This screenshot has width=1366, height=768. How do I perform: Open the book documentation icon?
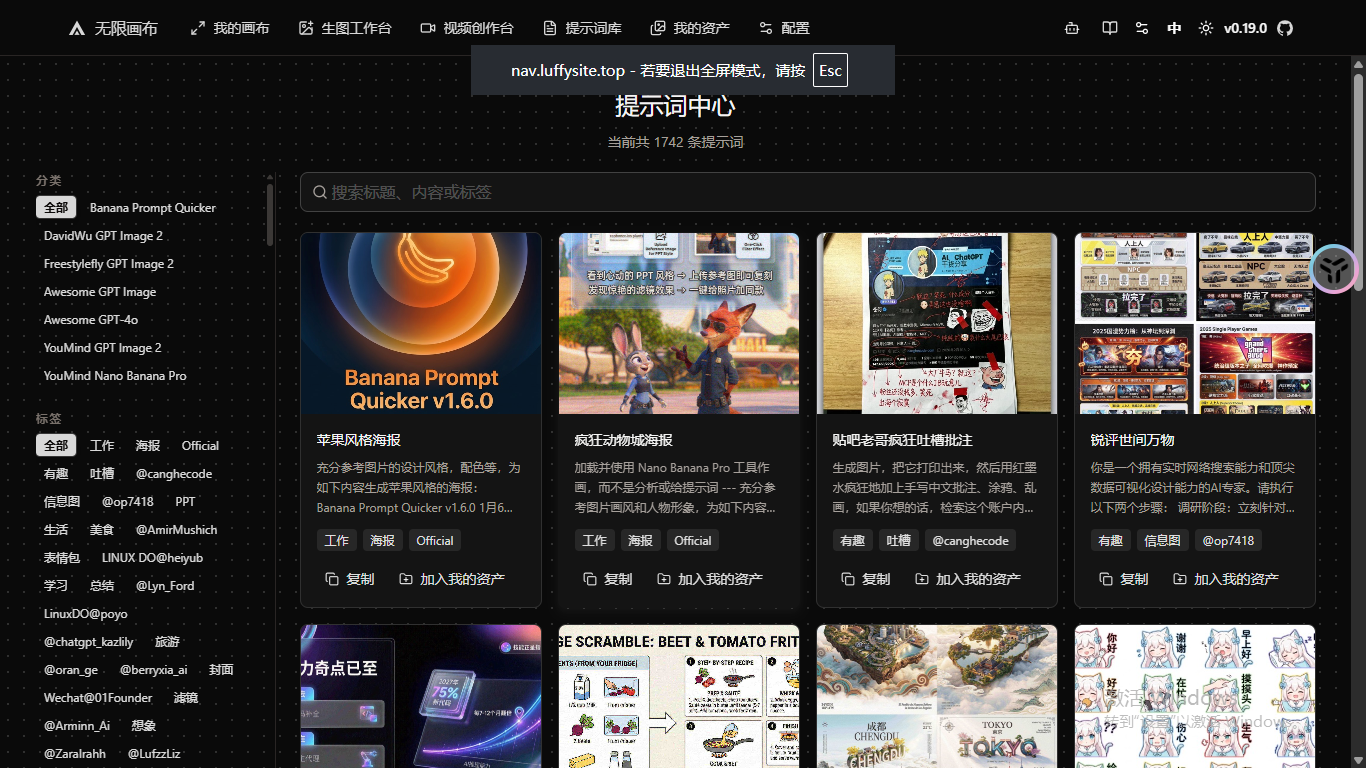pos(1110,28)
